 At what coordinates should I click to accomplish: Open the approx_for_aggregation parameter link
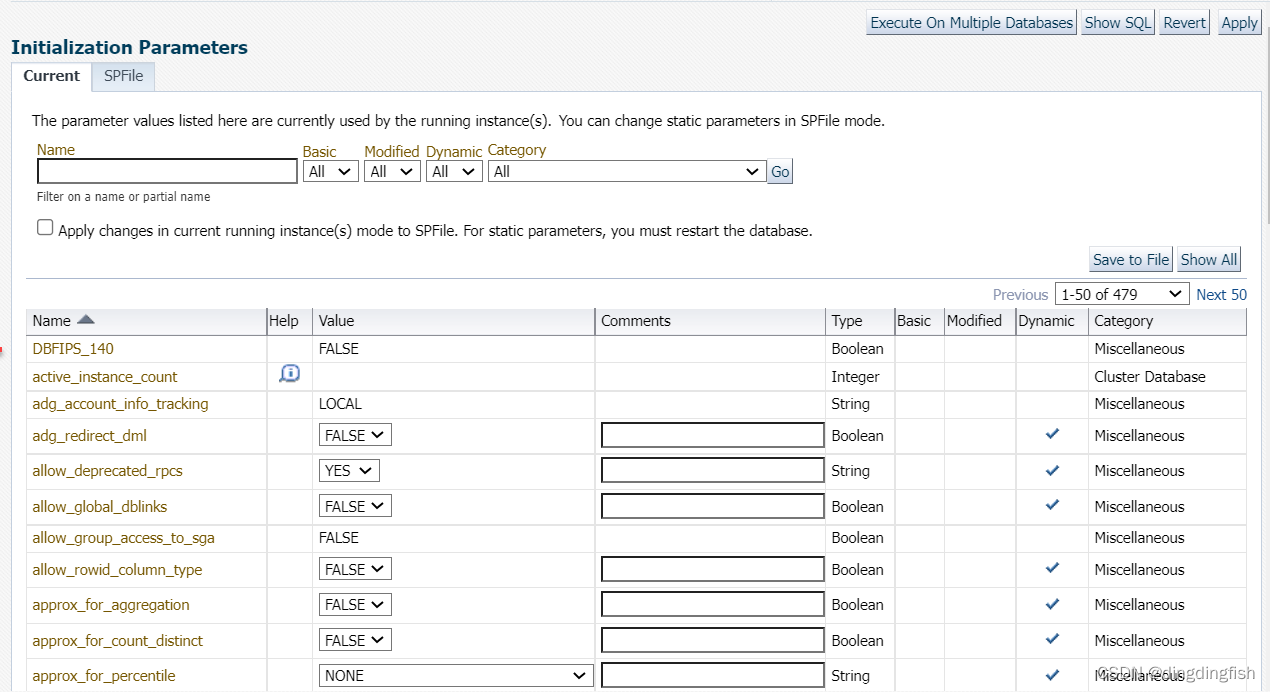[111, 604]
